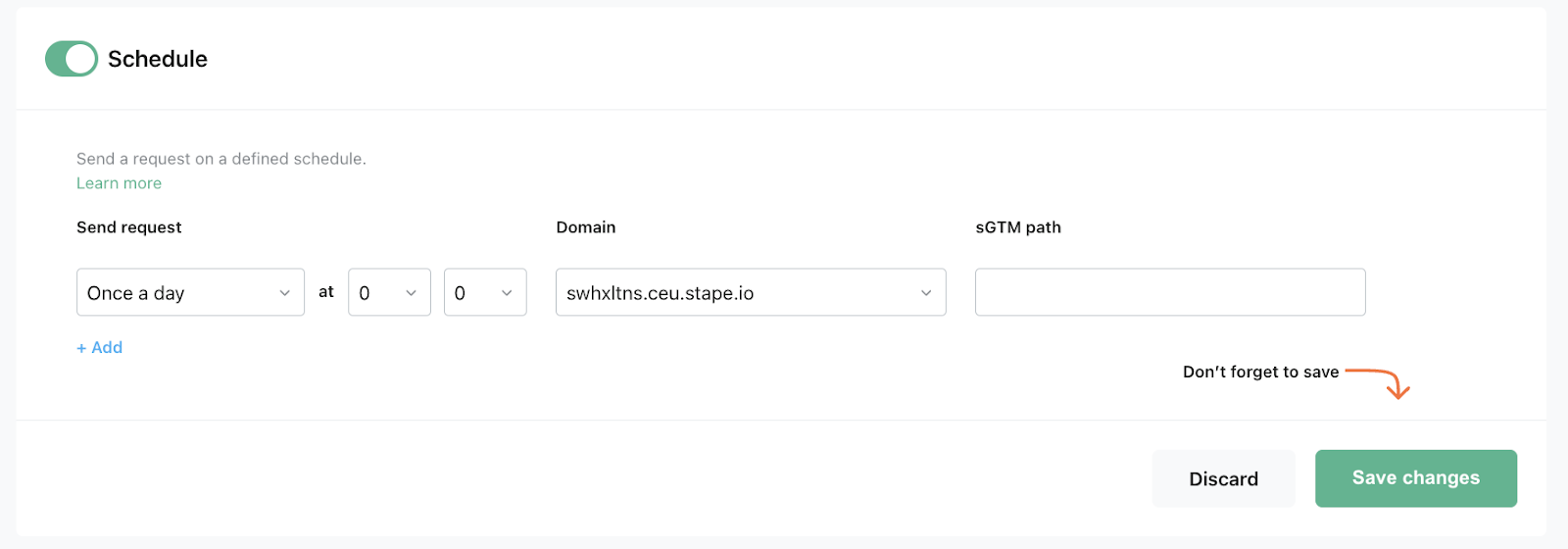Image resolution: width=1568 pixels, height=549 pixels.
Task: Click the hour value after 'at'
Action: point(366,293)
